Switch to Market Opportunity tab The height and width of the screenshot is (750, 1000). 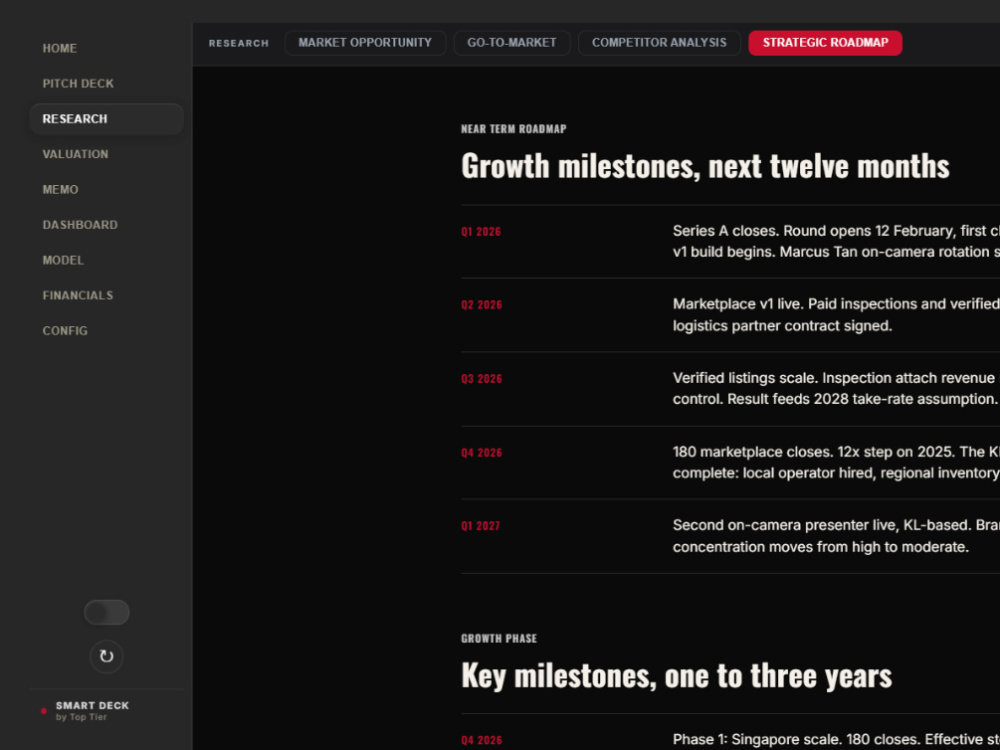coord(365,43)
